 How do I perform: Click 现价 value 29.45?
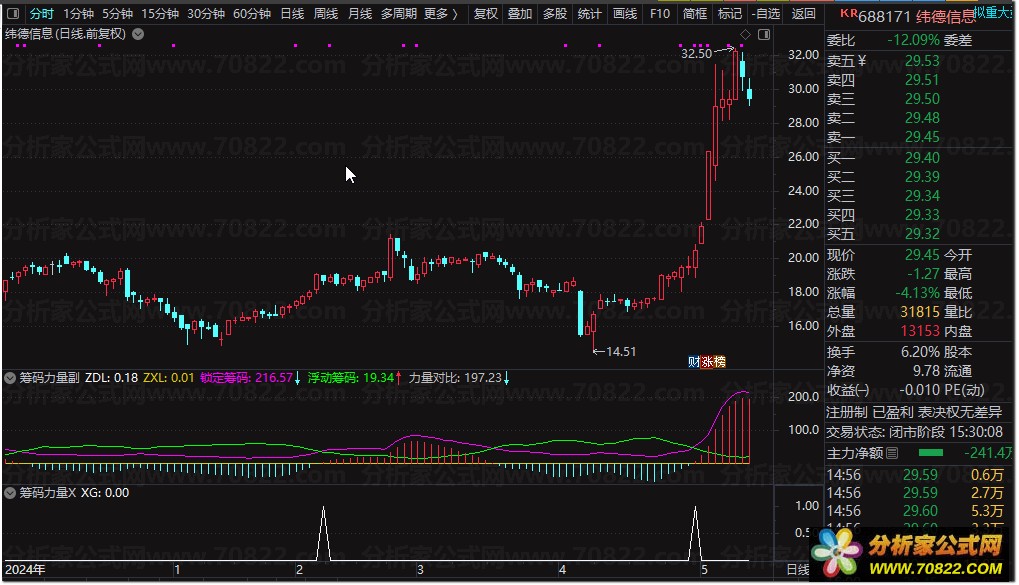pos(922,255)
